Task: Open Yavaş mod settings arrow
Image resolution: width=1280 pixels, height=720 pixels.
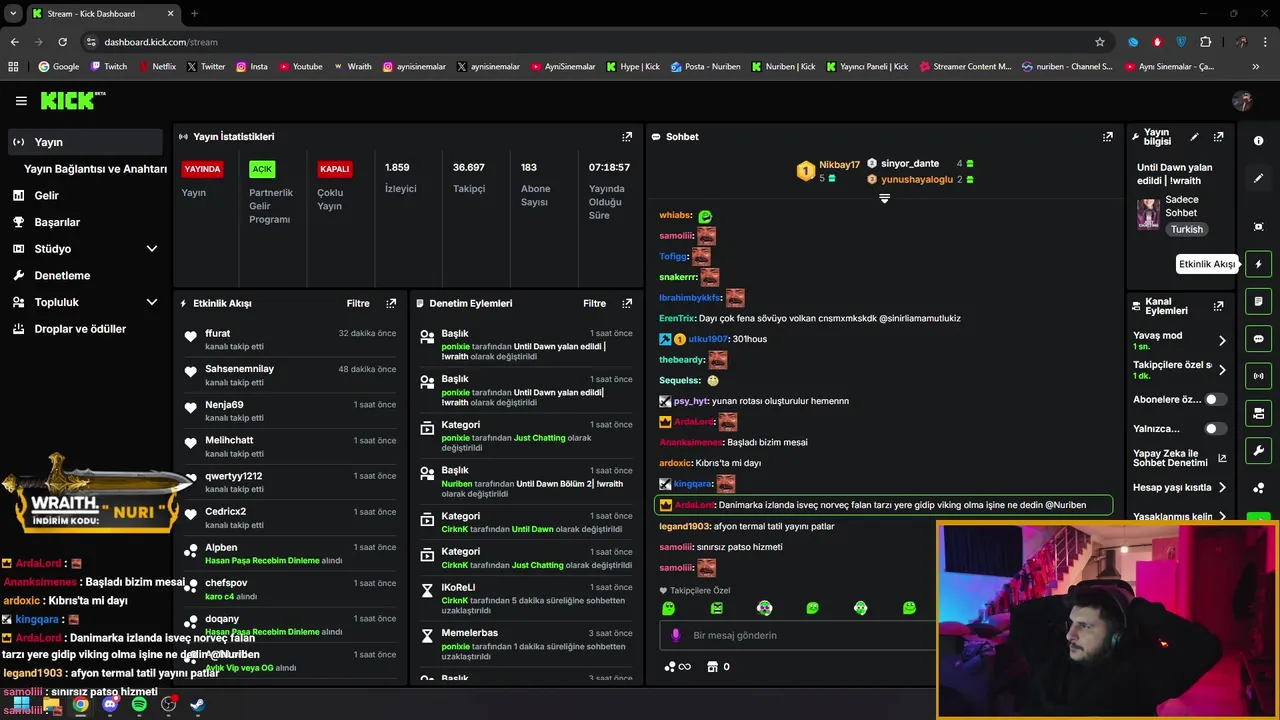Action: coord(1221,341)
